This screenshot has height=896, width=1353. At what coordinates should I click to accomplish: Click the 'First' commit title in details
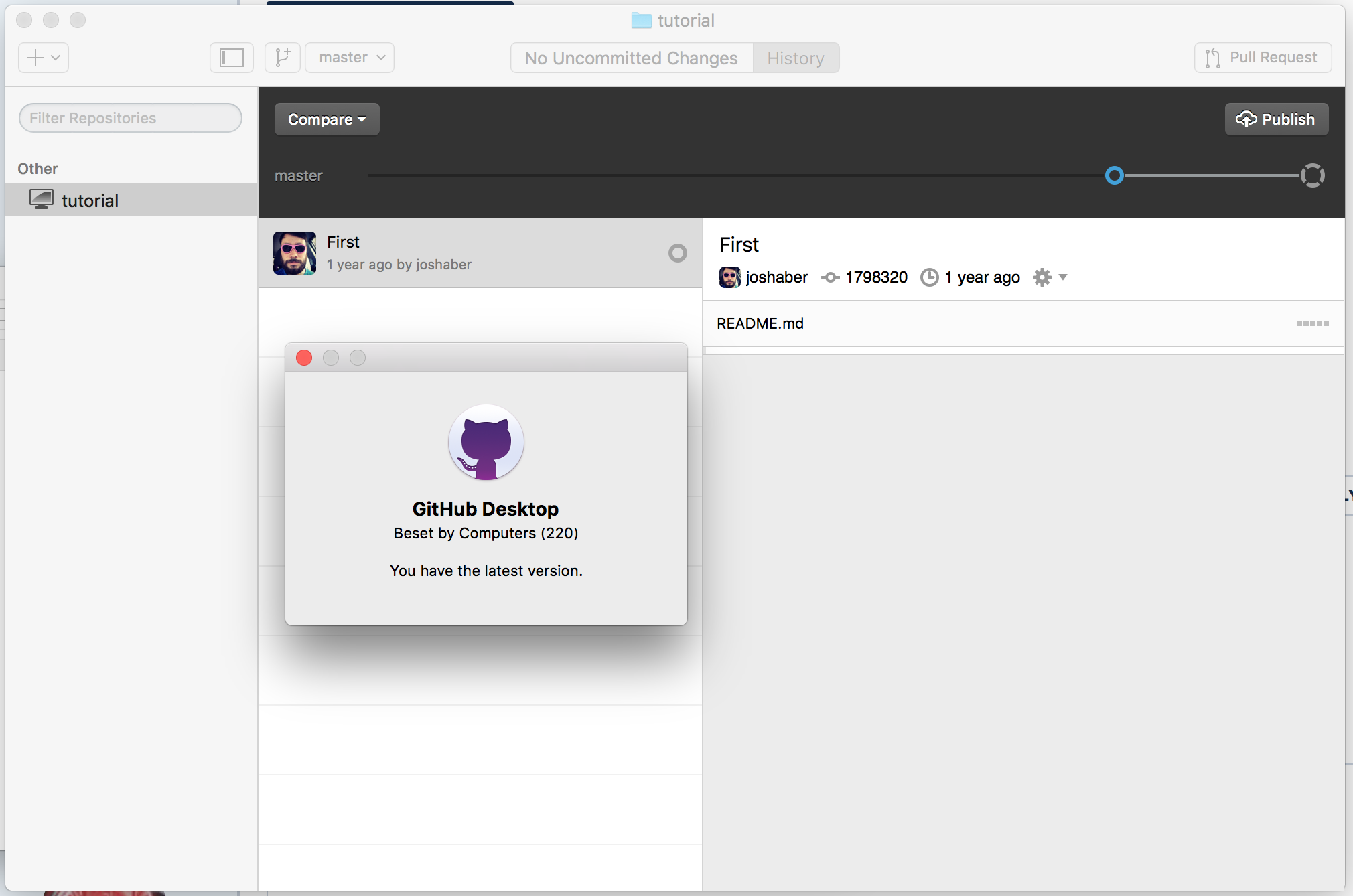(739, 245)
